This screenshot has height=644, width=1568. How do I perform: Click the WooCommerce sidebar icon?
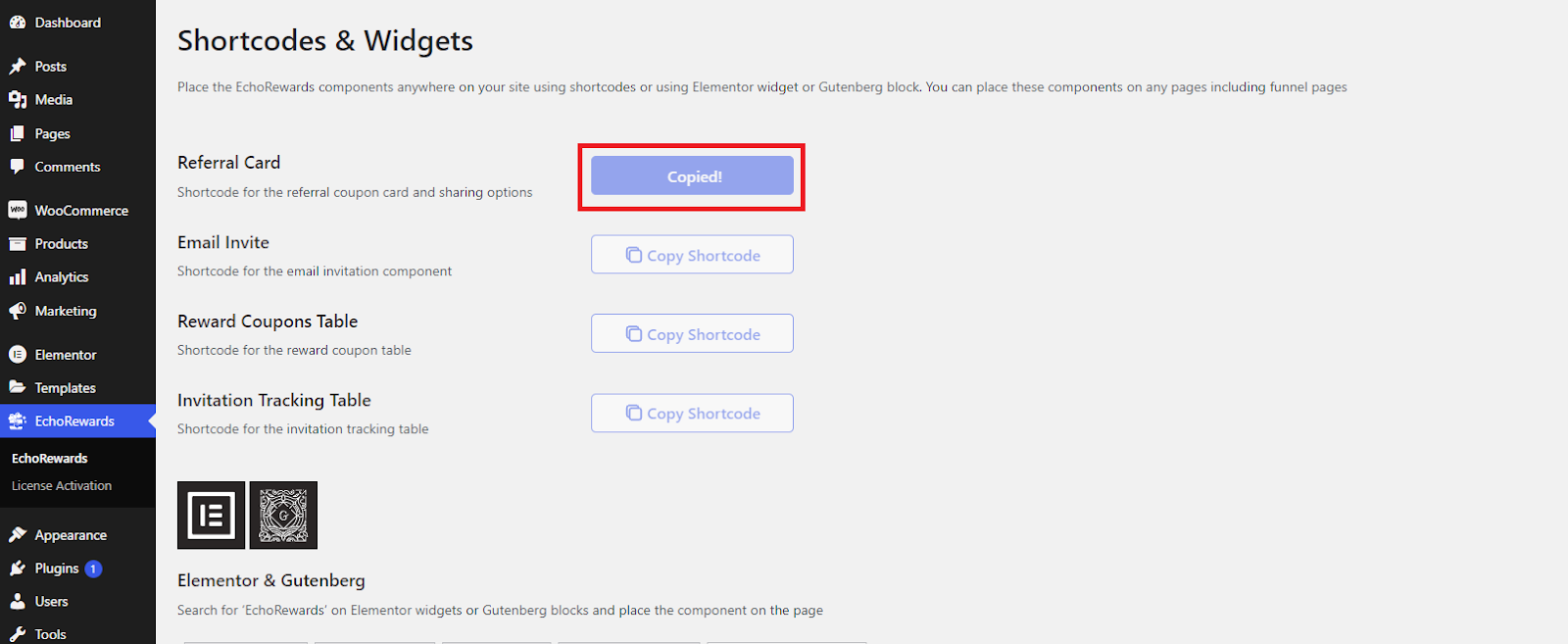(x=18, y=211)
